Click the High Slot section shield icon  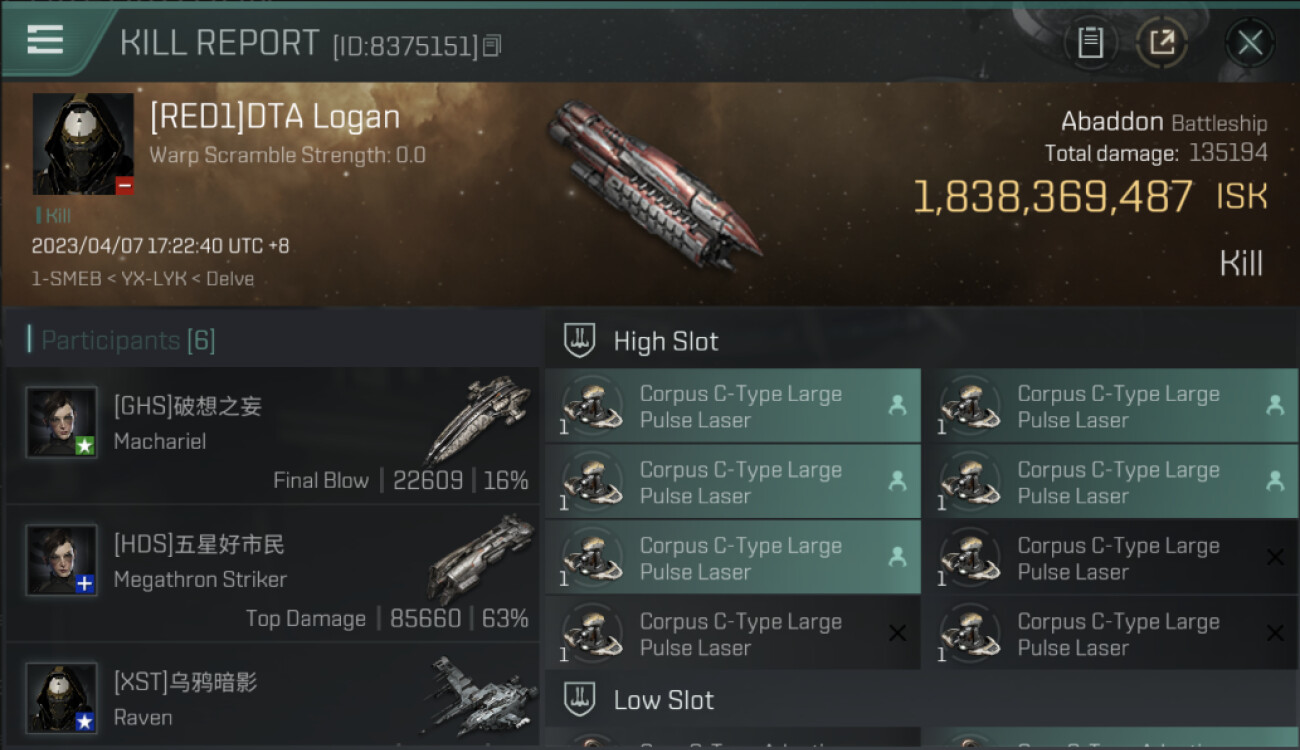click(x=580, y=341)
